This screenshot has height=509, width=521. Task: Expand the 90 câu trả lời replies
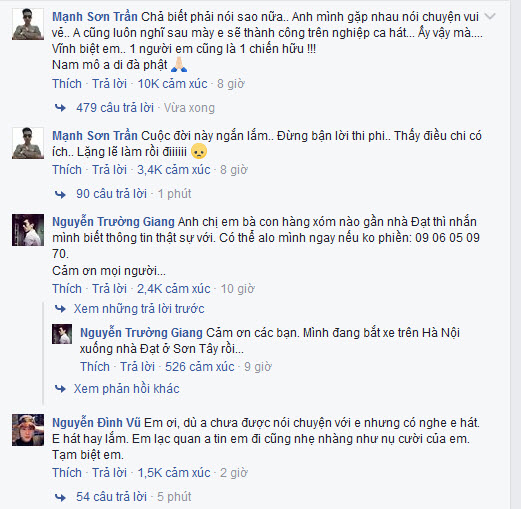111,194
